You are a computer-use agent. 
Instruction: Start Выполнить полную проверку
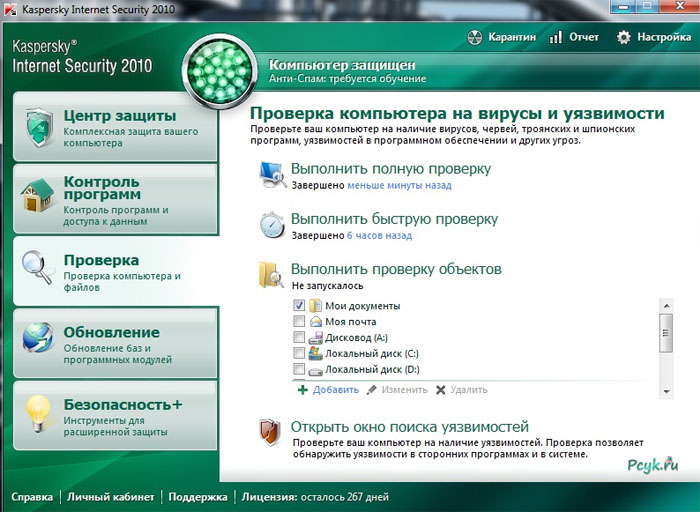coord(391,169)
